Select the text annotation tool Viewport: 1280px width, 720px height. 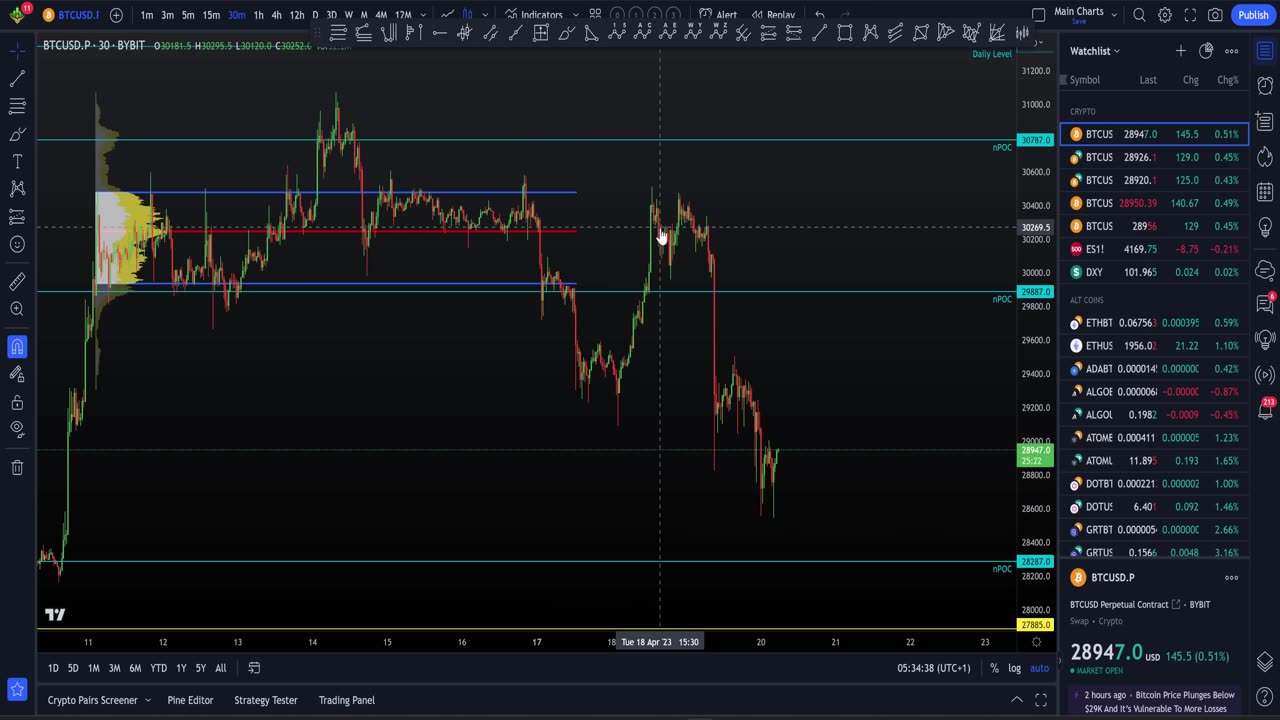17,161
